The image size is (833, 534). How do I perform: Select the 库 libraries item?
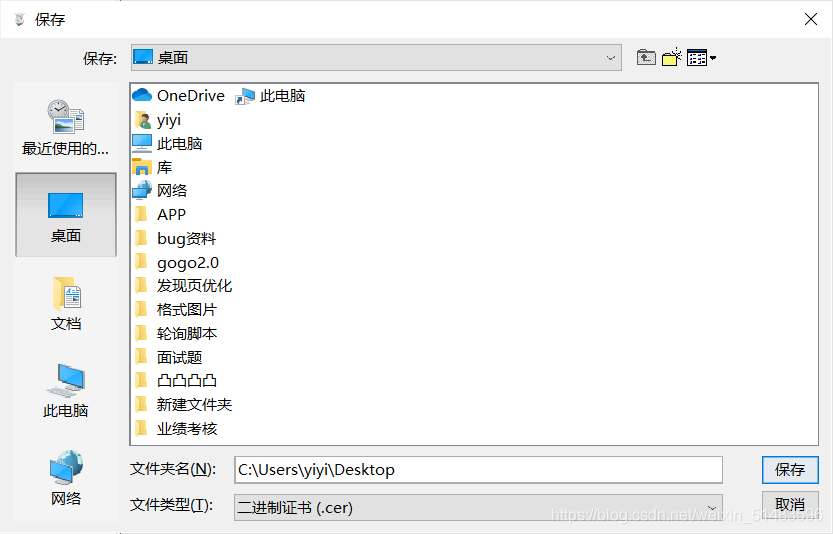[152, 167]
